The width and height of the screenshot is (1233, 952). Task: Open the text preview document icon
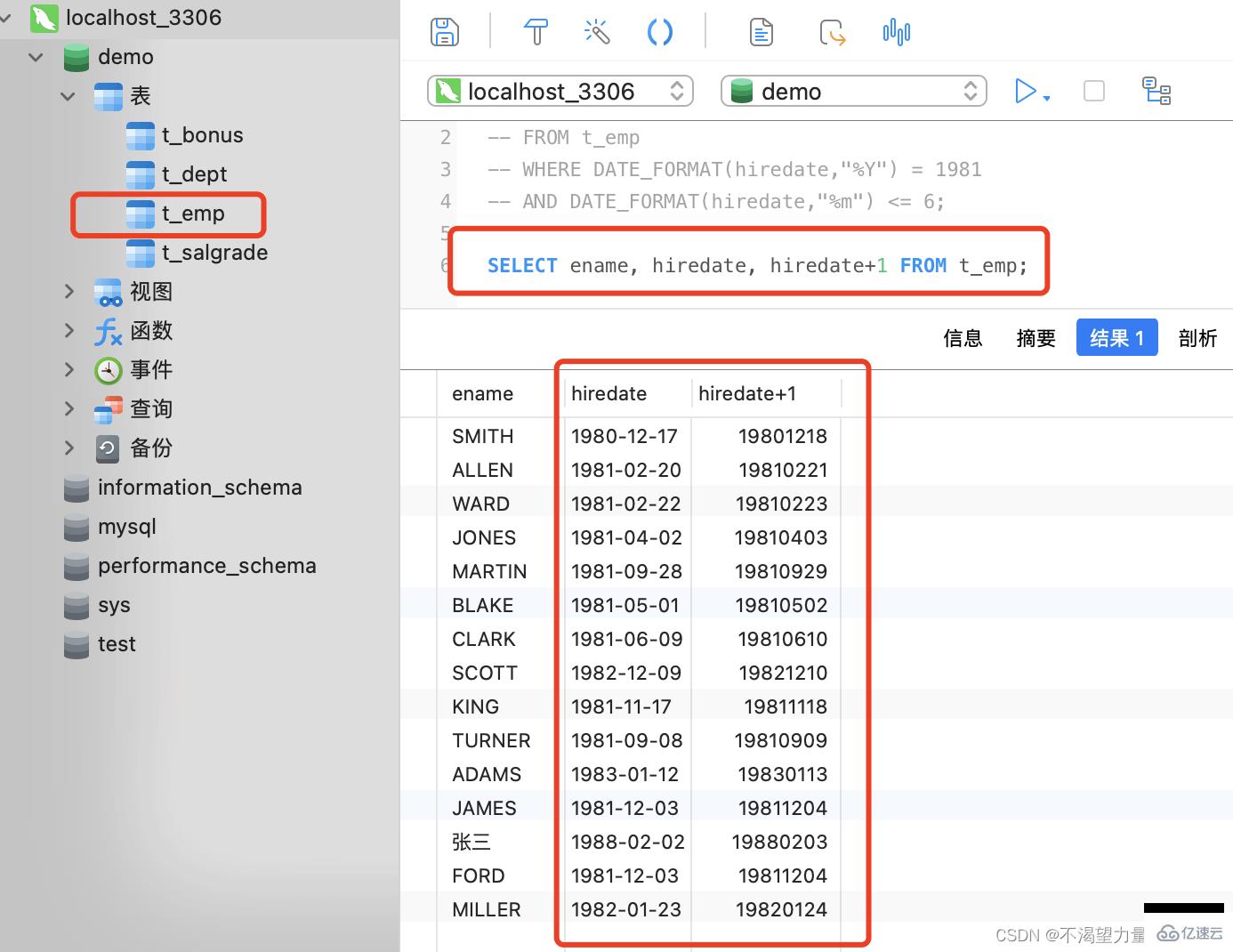761,31
